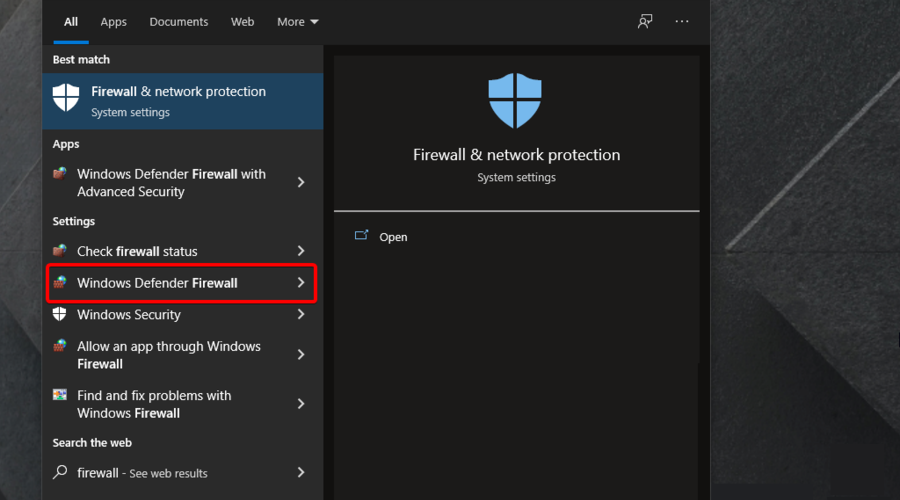Select the Web filter tab
The image size is (900, 500).
click(x=242, y=22)
